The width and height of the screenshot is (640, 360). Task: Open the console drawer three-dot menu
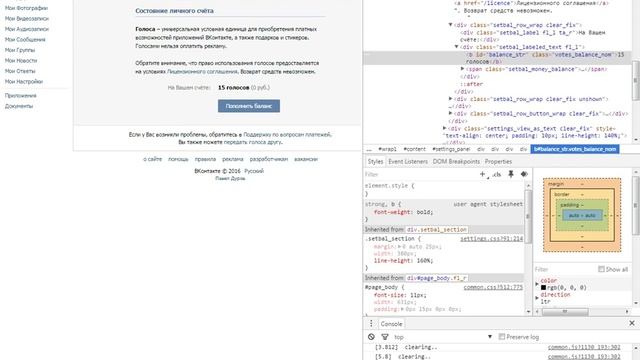point(371,324)
